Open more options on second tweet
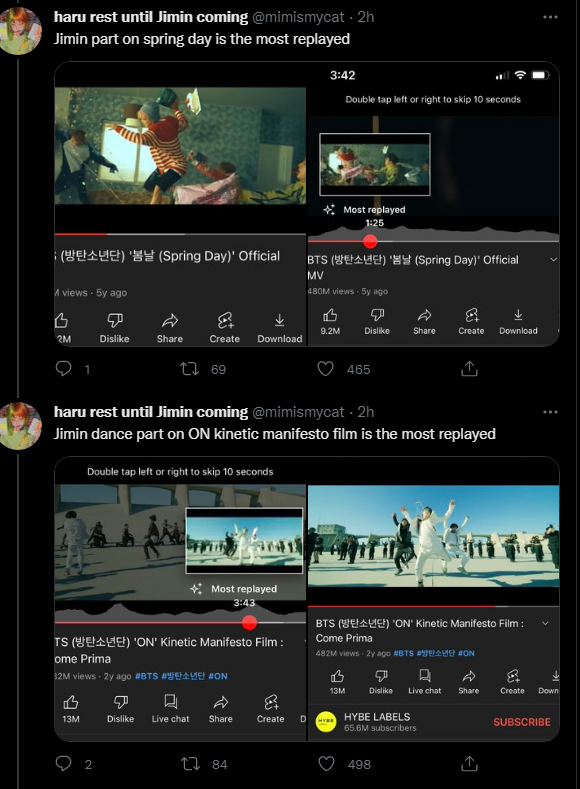 click(550, 412)
